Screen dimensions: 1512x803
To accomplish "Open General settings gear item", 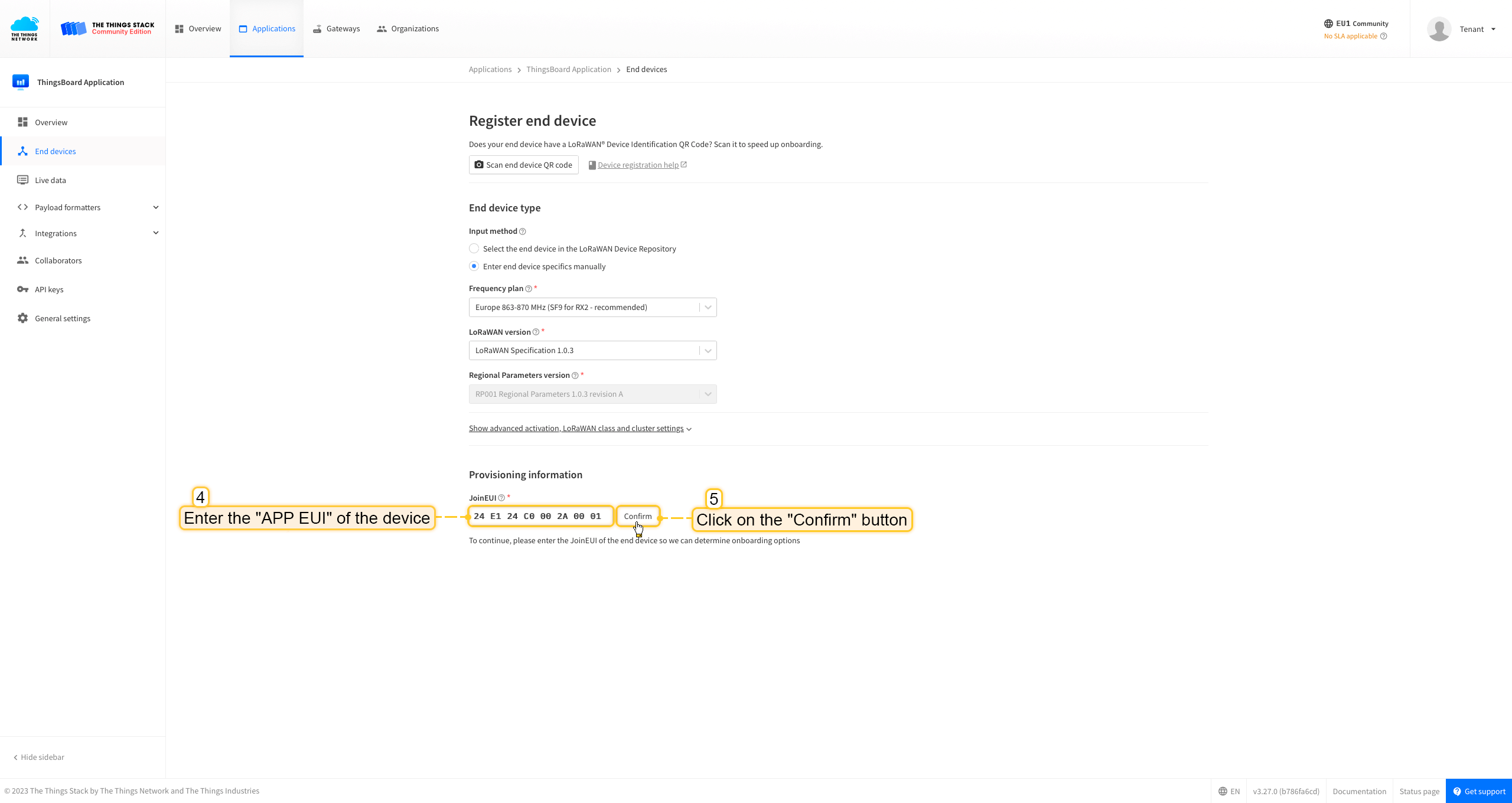I will (62, 318).
